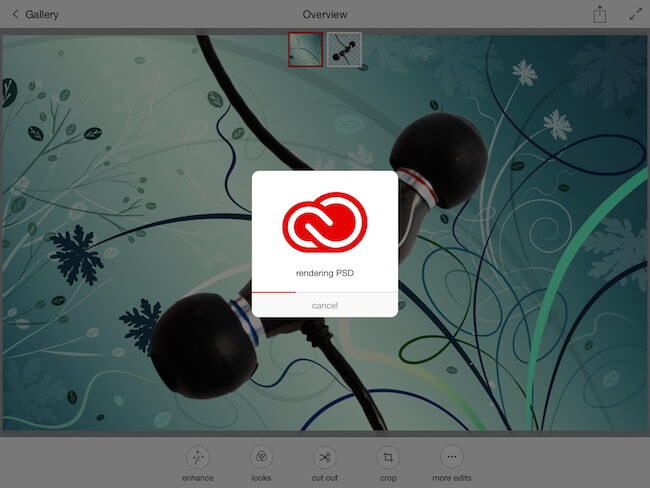Open the looks filters tool
The image size is (650, 488).
click(x=261, y=464)
